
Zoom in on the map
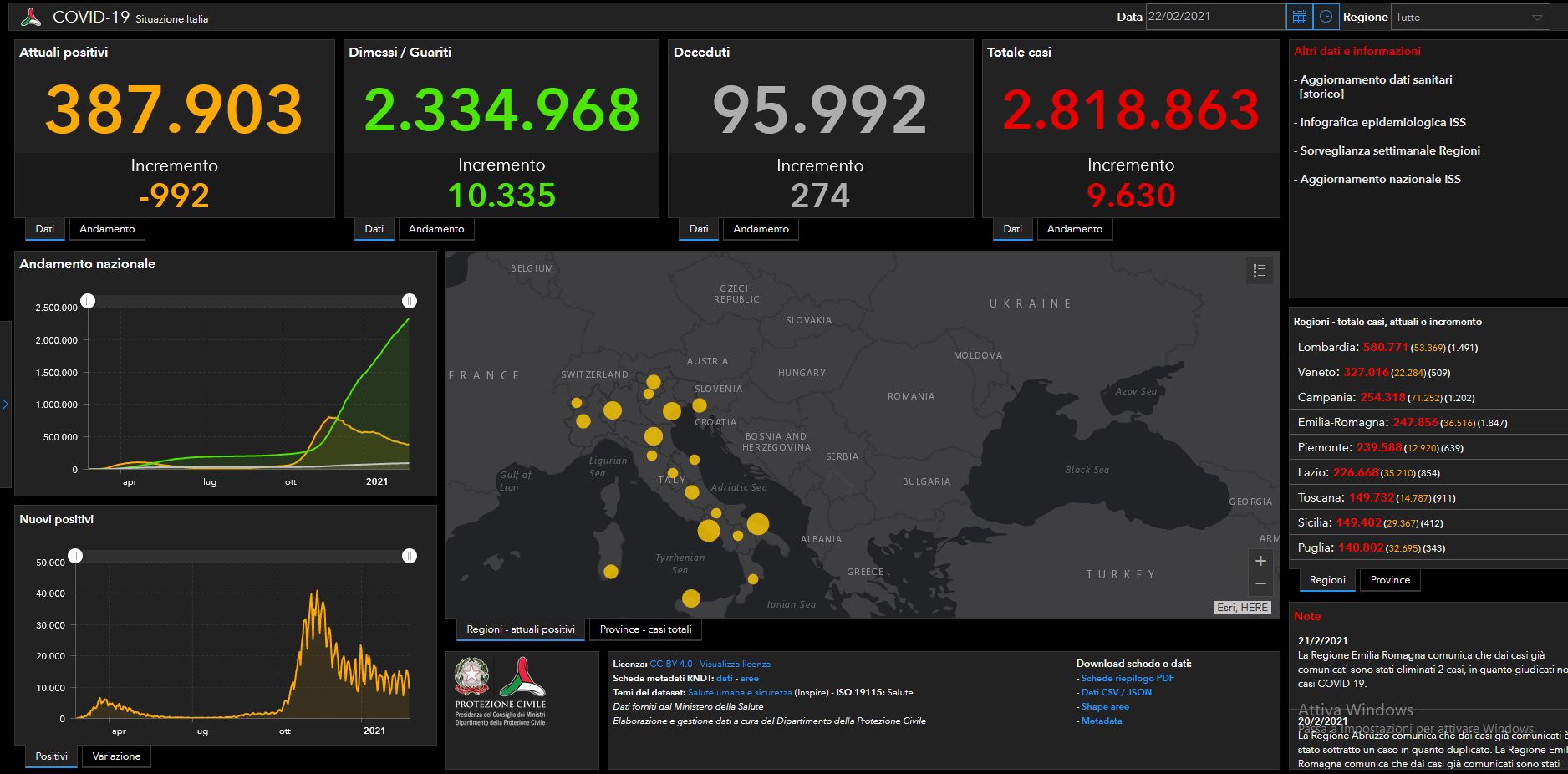(1260, 561)
